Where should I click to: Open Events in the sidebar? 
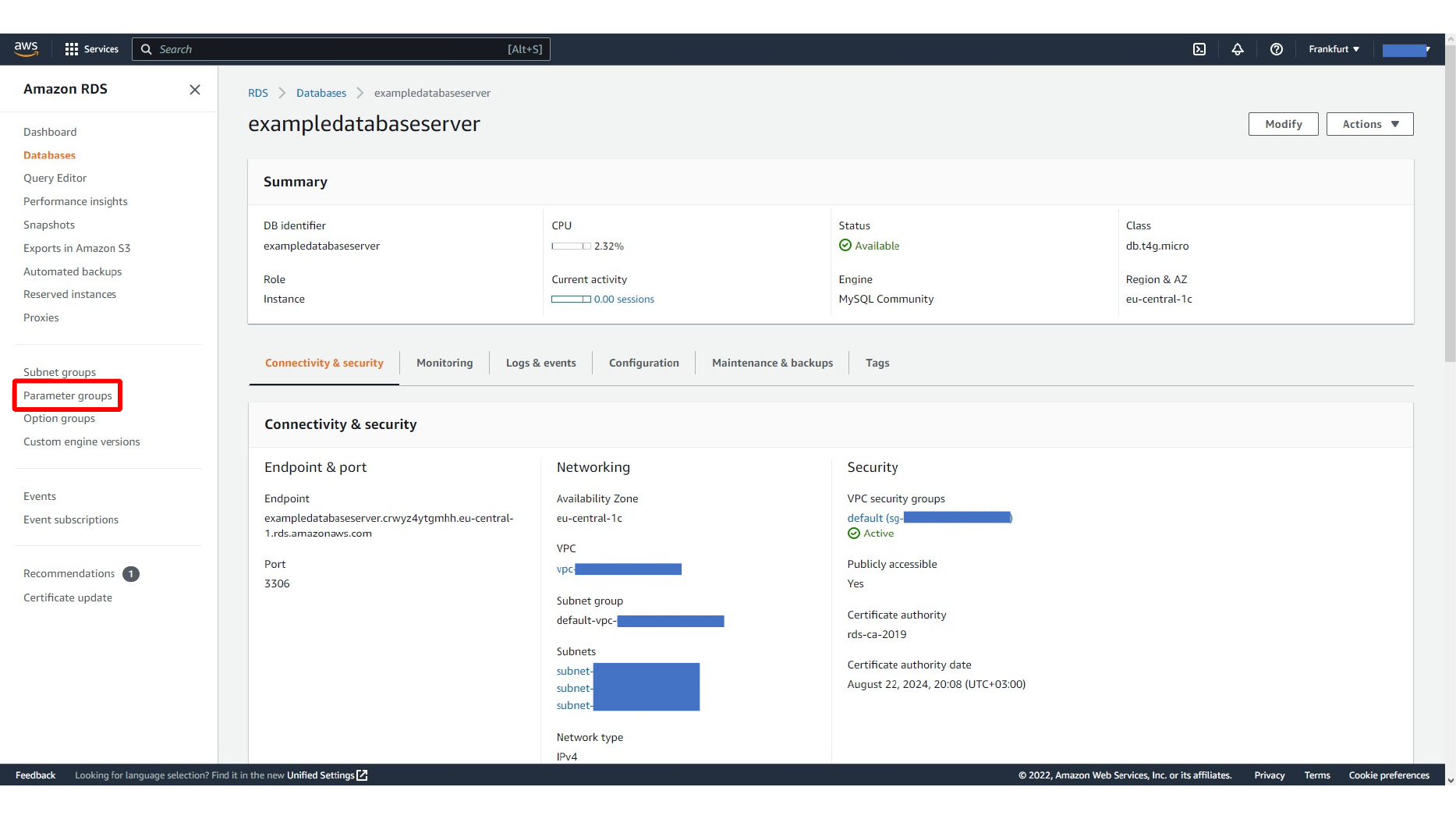[x=40, y=496]
